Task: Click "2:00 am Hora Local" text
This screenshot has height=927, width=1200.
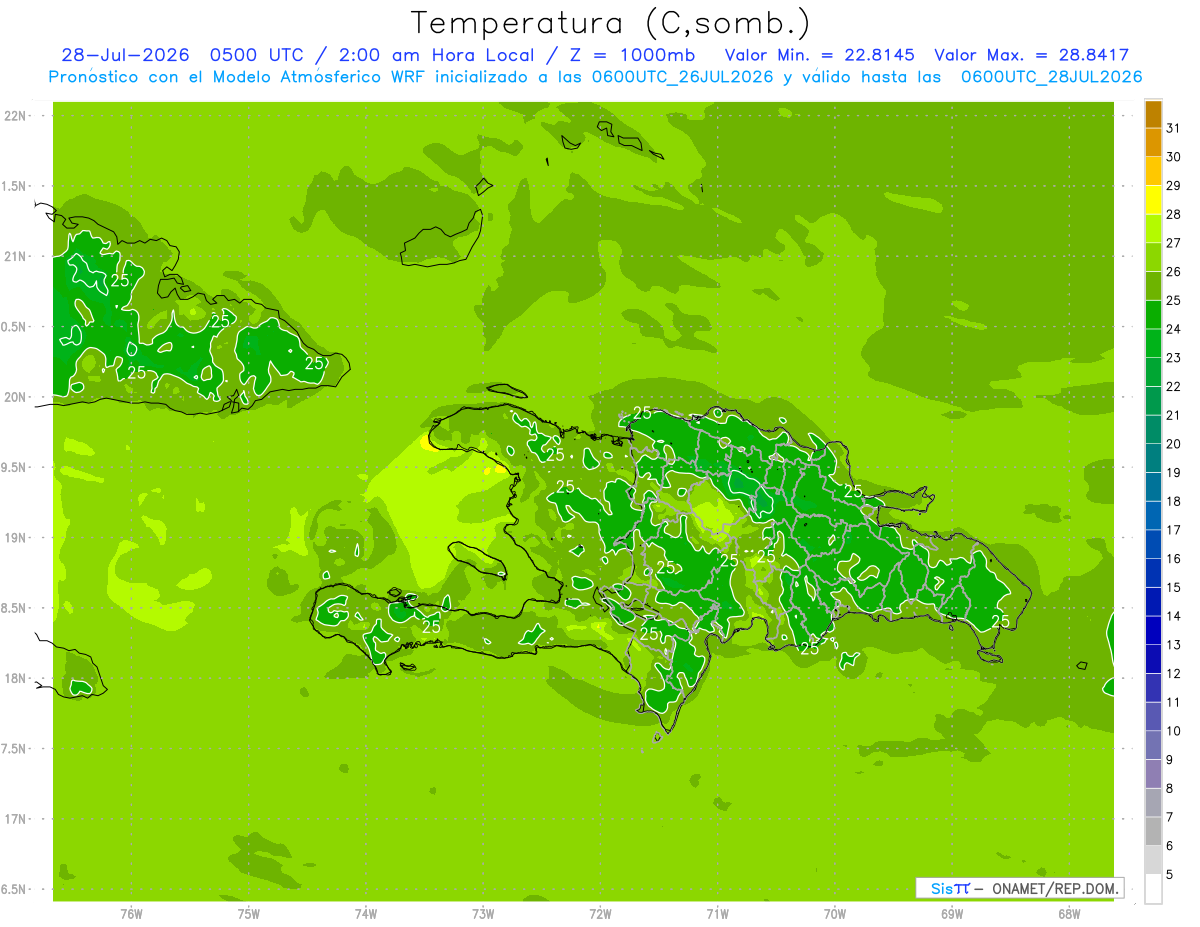Action: point(436,55)
